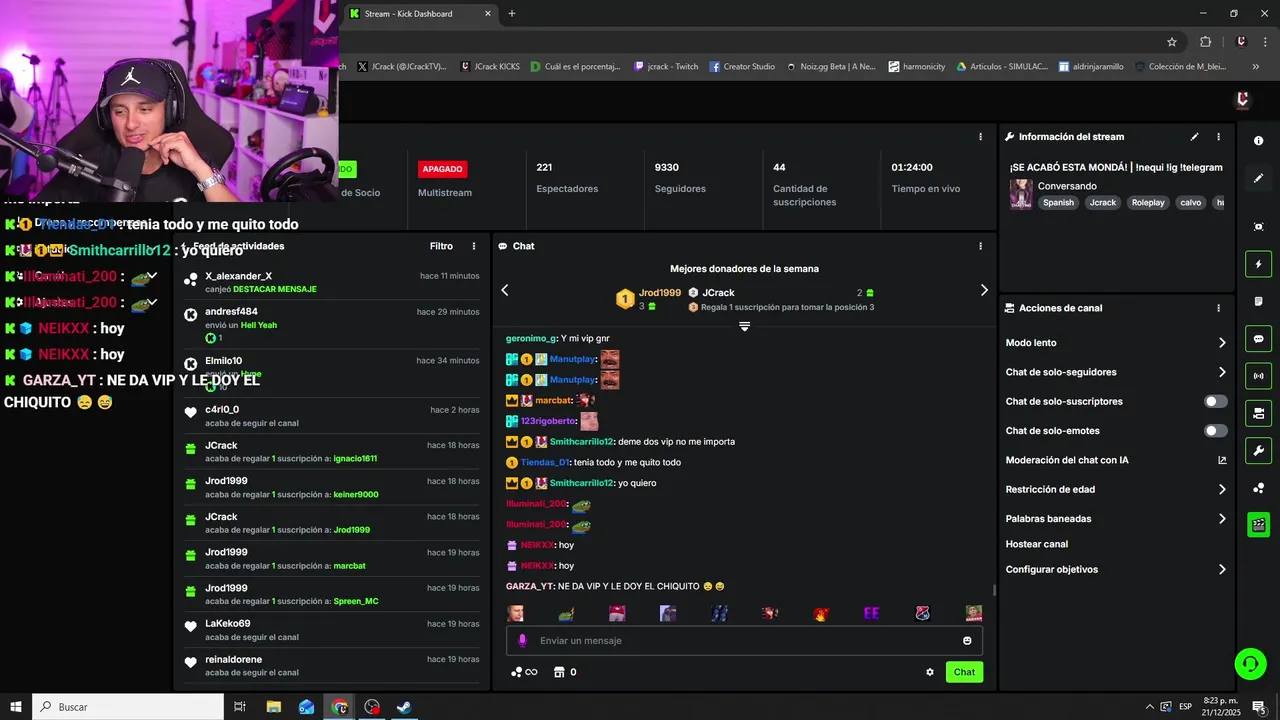Viewport: 1280px width, 720px height.
Task: Click the green clapperboard clips icon
Action: click(x=1258, y=525)
